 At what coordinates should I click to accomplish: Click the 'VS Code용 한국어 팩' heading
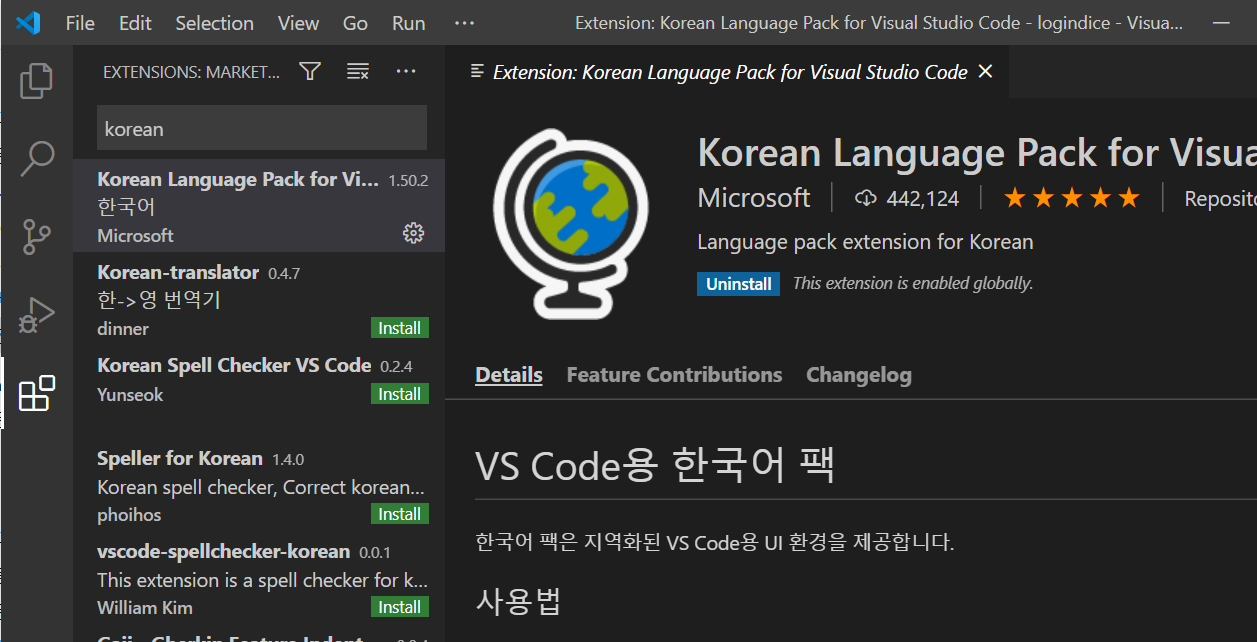pyautogui.click(x=655, y=466)
